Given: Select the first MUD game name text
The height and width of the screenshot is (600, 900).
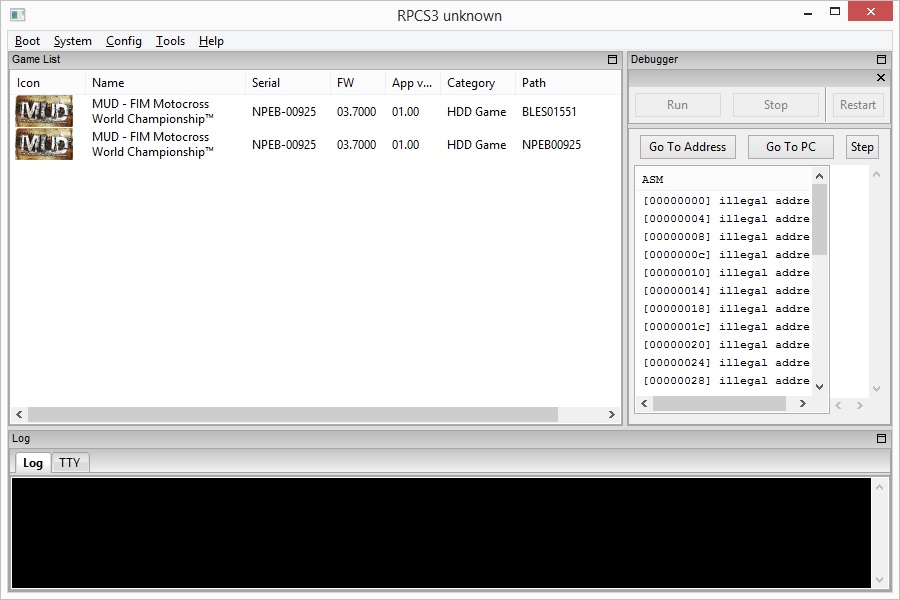Looking at the screenshot, I should (152, 111).
